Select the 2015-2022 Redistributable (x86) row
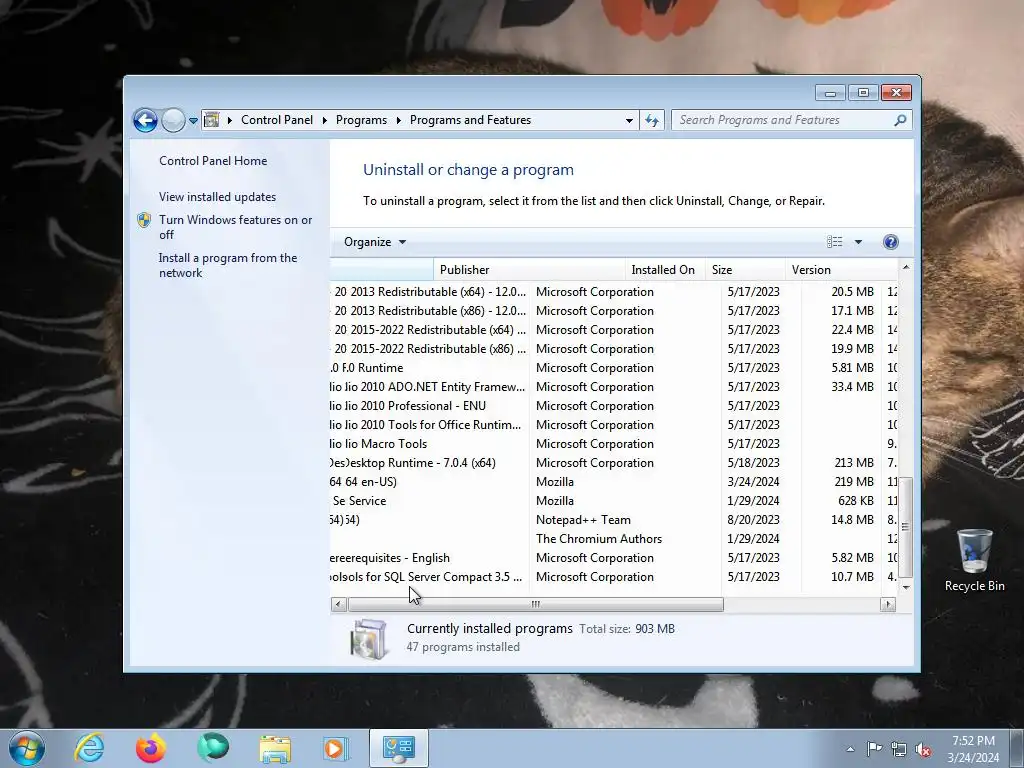The width and height of the screenshot is (1024, 768). coord(614,349)
